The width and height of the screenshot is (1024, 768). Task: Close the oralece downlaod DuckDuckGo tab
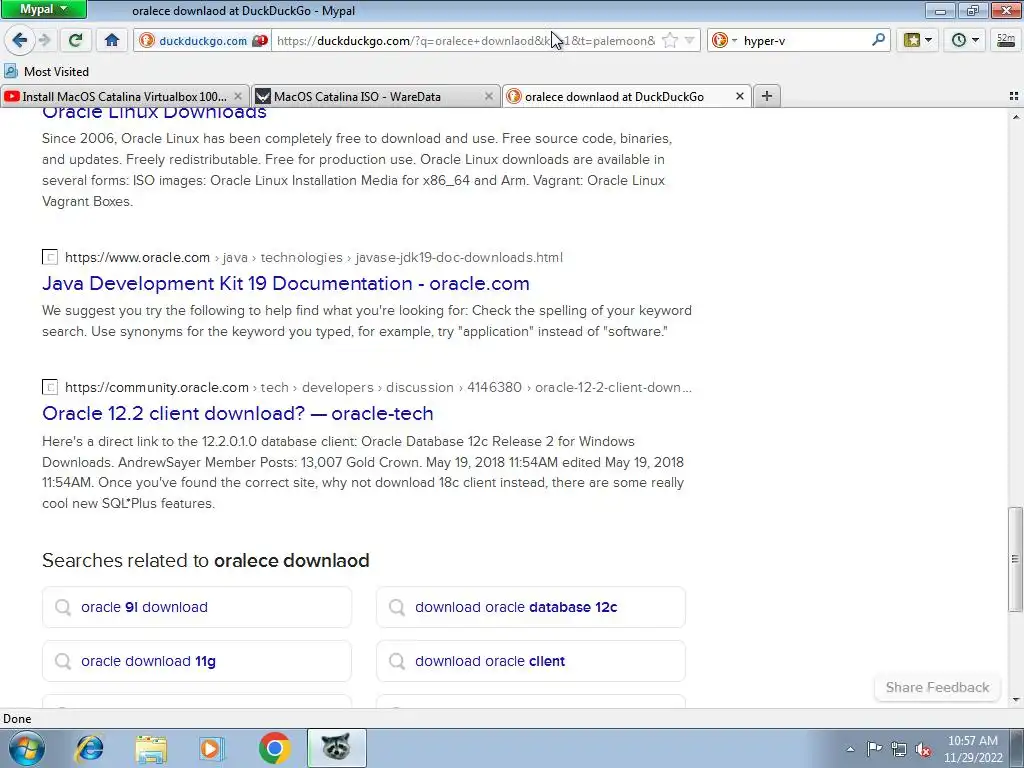739,97
